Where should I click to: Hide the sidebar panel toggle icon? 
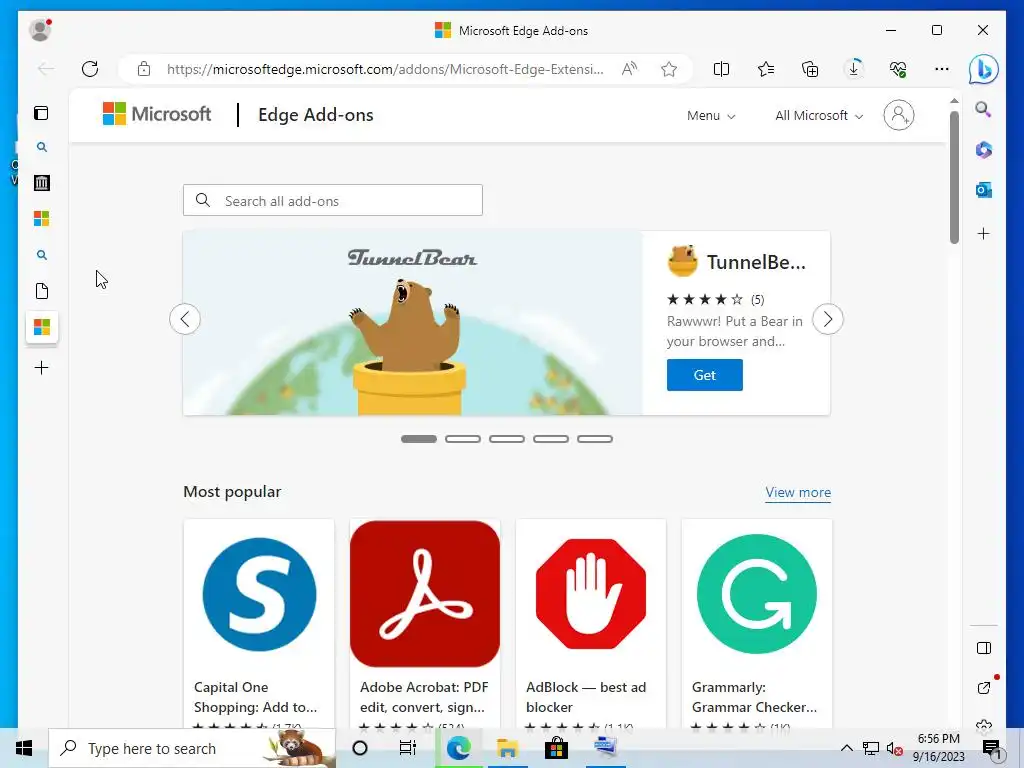(x=984, y=648)
